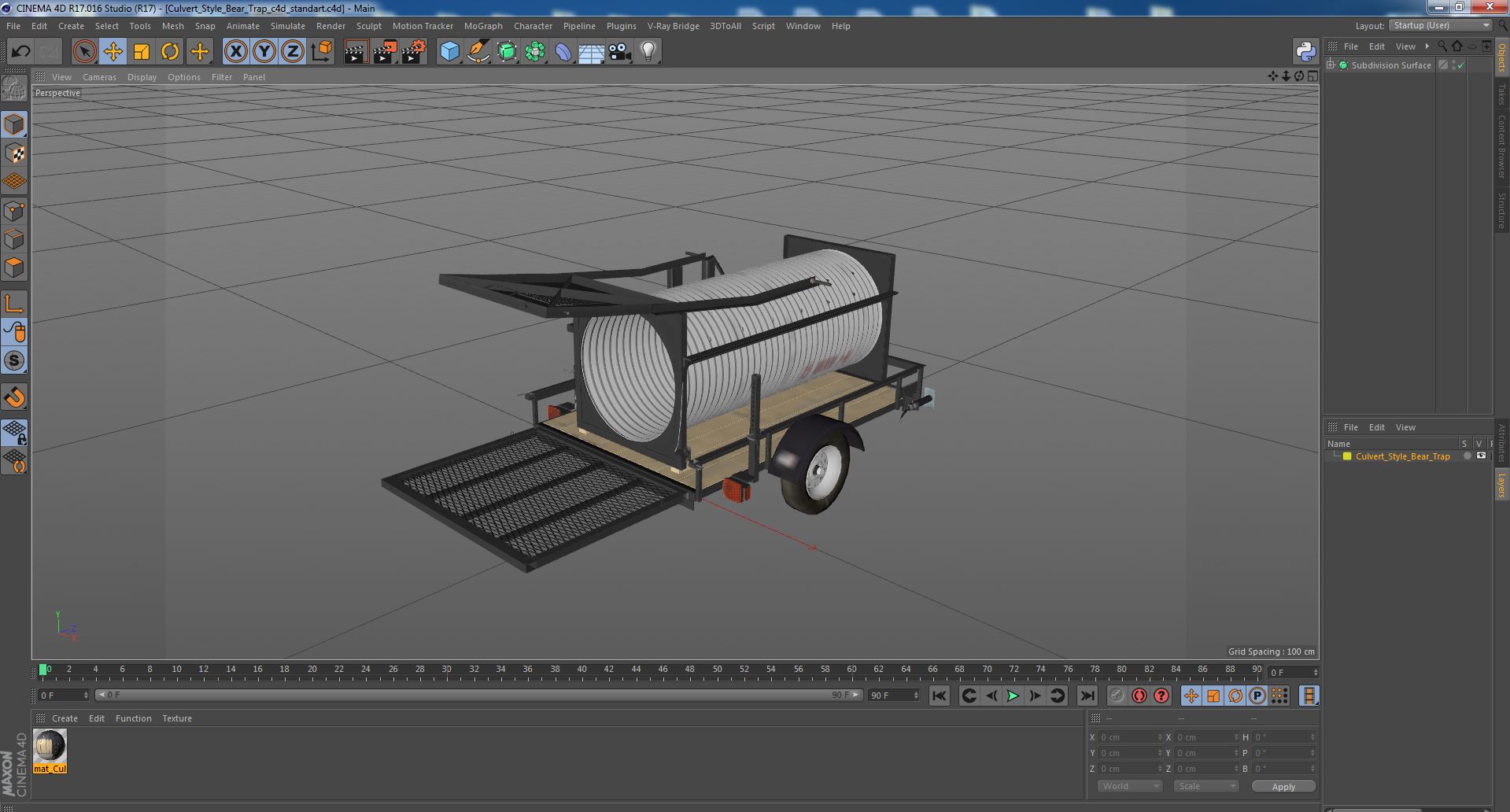Select Culvert_Style_Bear_Trap layer
This screenshot has width=1510, height=812.
tap(1402, 456)
